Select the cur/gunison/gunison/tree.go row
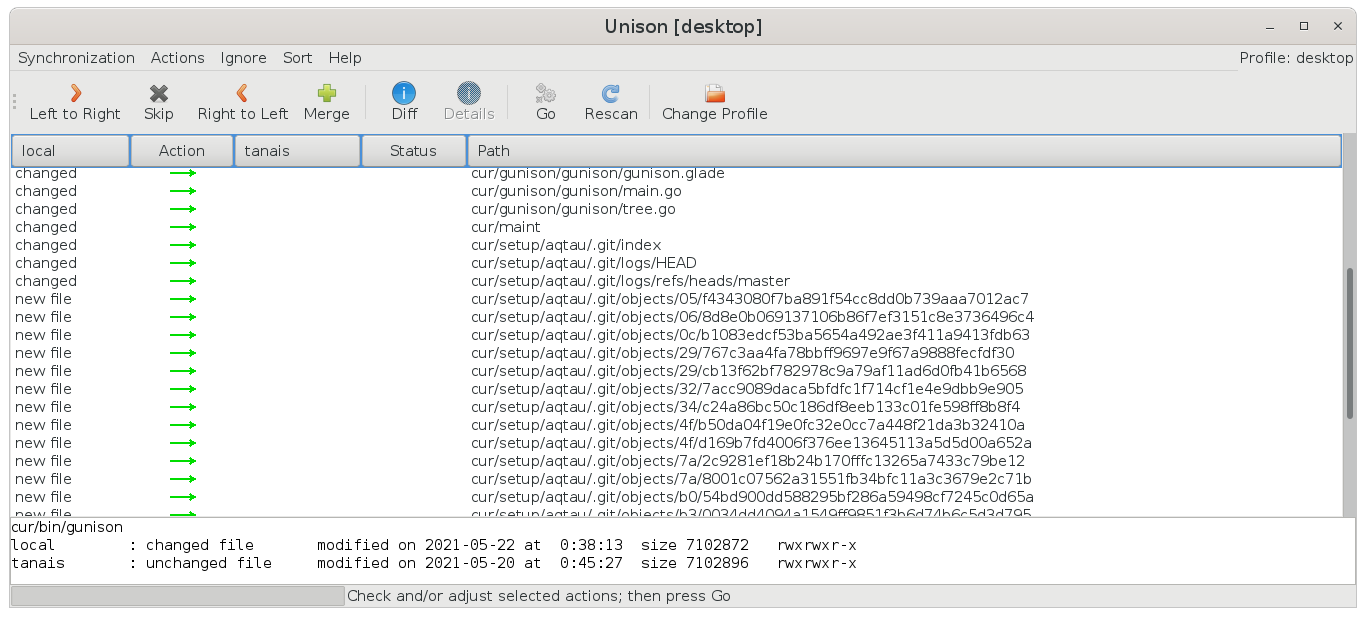 pyautogui.click(x=676, y=209)
